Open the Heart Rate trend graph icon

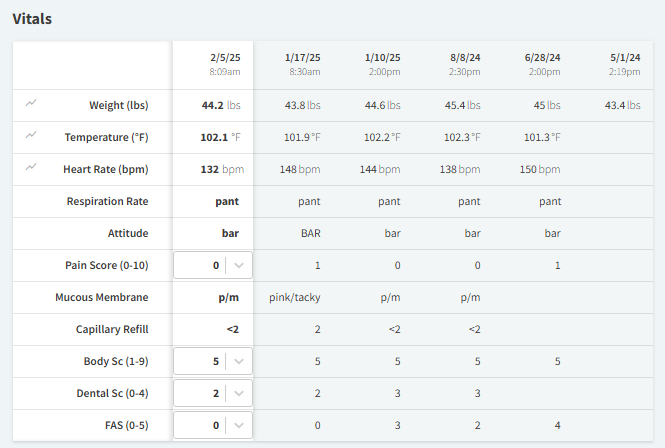pos(31,167)
